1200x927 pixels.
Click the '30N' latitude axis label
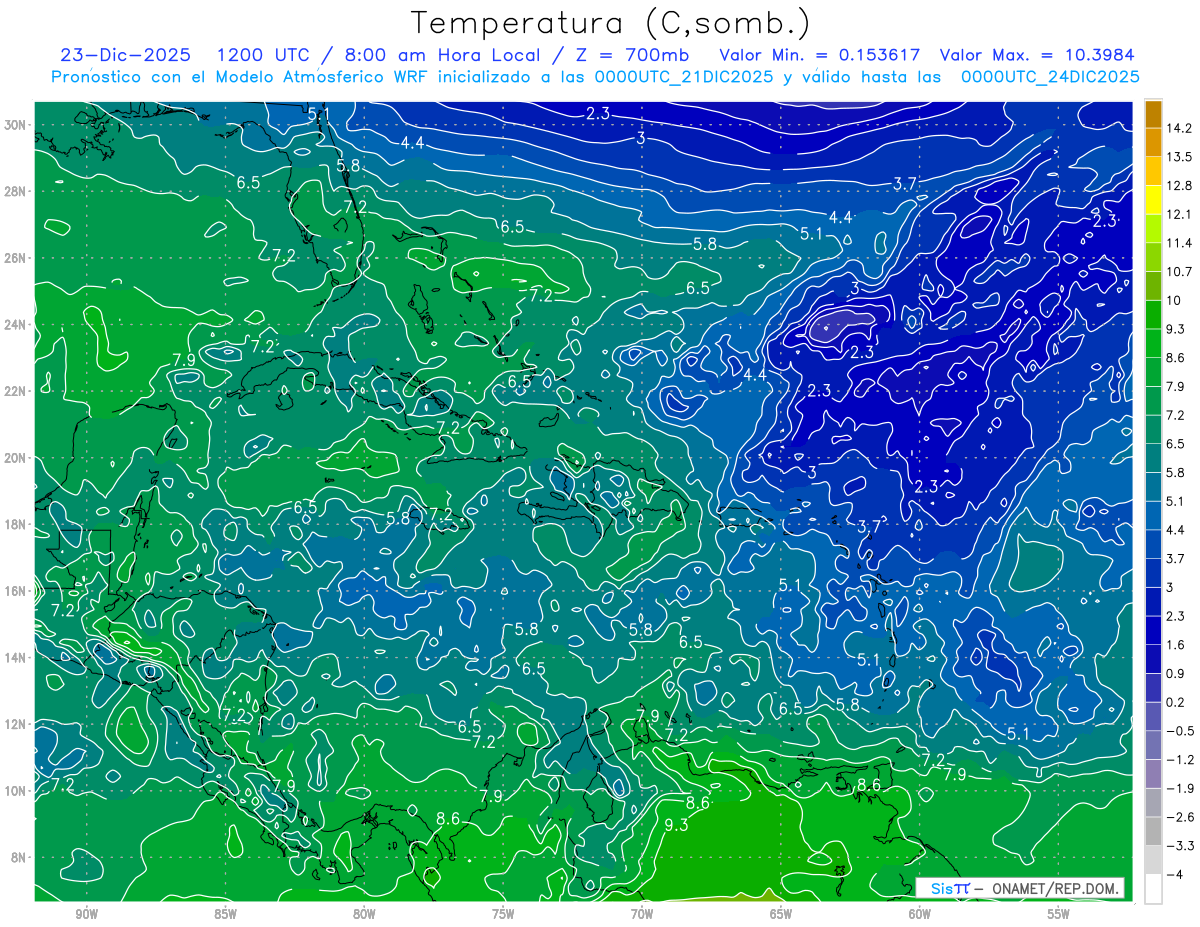16,125
